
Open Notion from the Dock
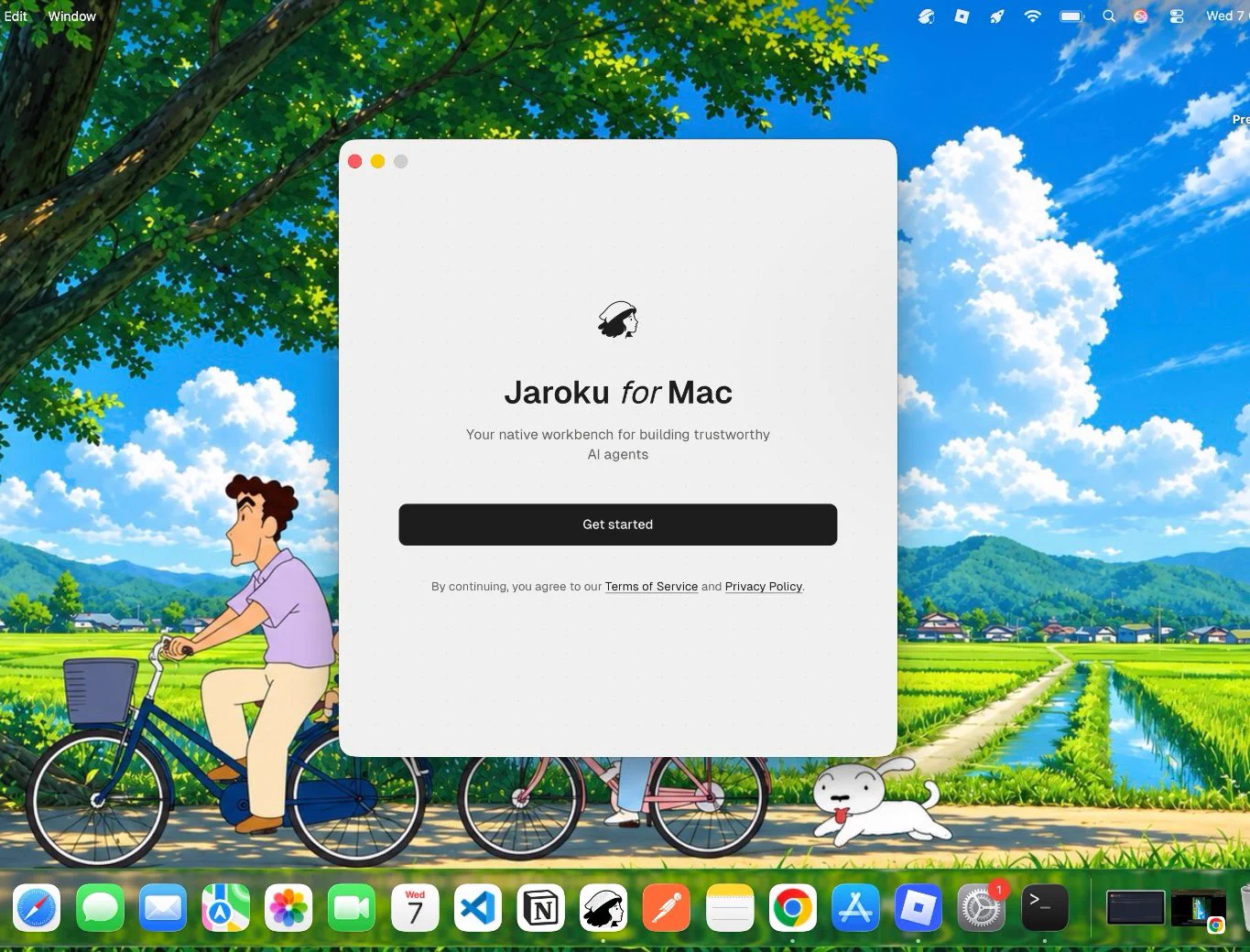point(540,908)
